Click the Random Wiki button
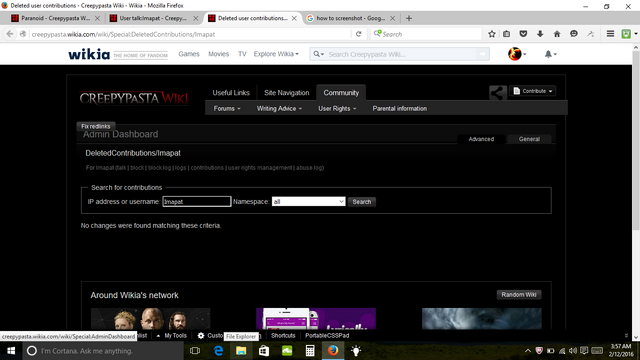The width and height of the screenshot is (640, 360). pos(519,295)
